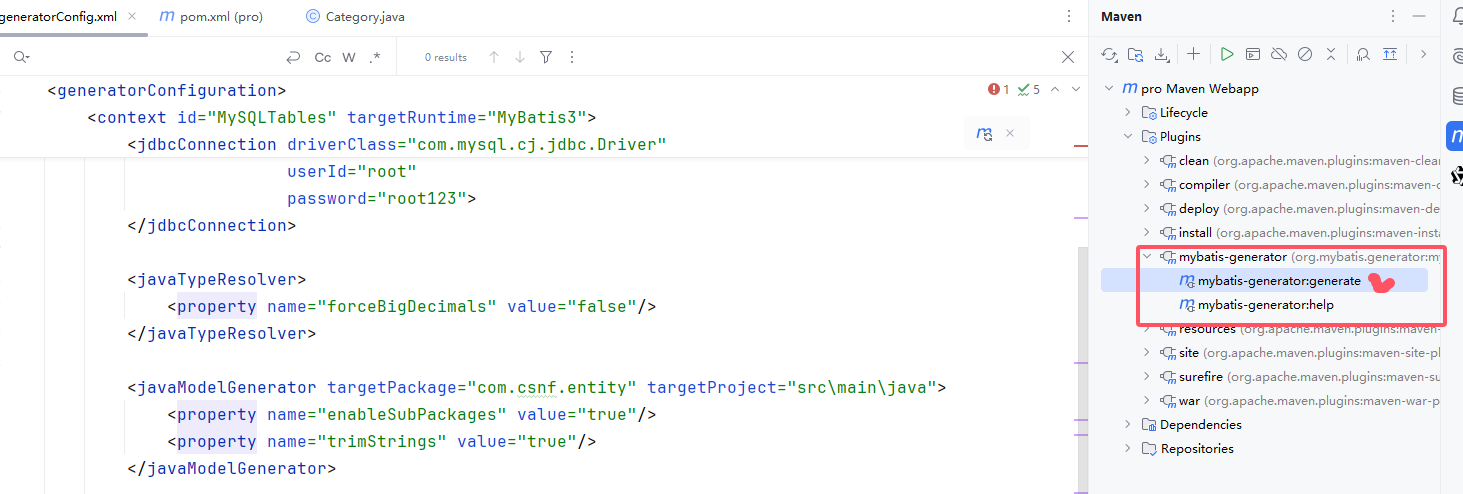1463x494 pixels.
Task: Click the password="root123" attribute text
Action: [x=377, y=199]
